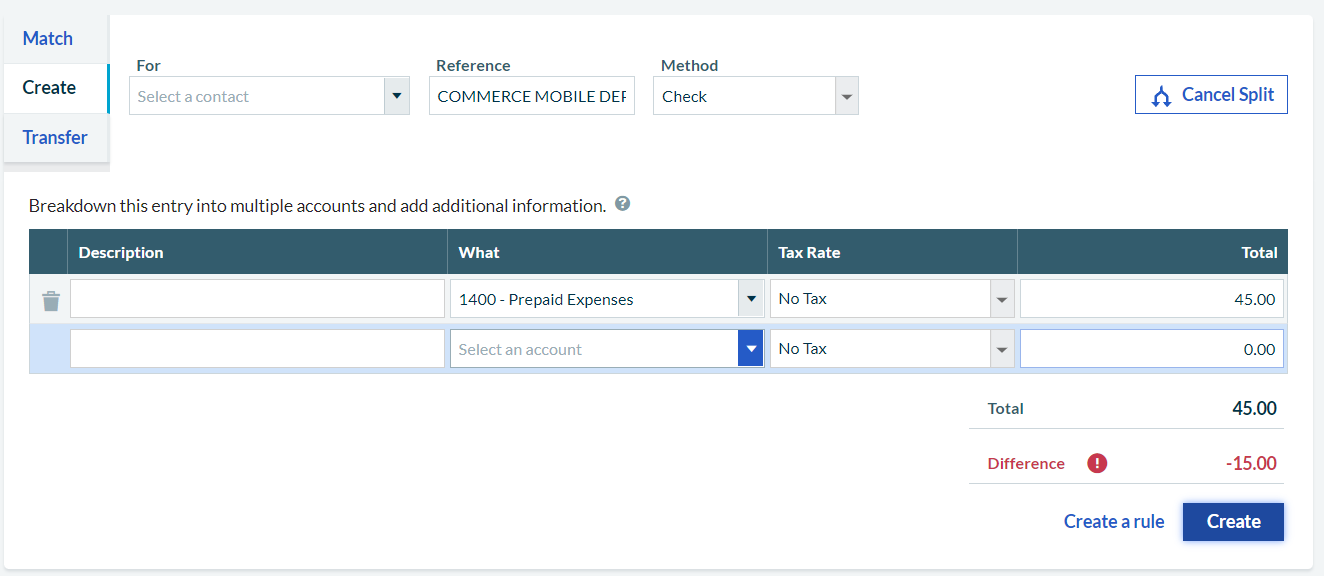Click the help question mark icon
This screenshot has height=576, width=1324.
623,204
